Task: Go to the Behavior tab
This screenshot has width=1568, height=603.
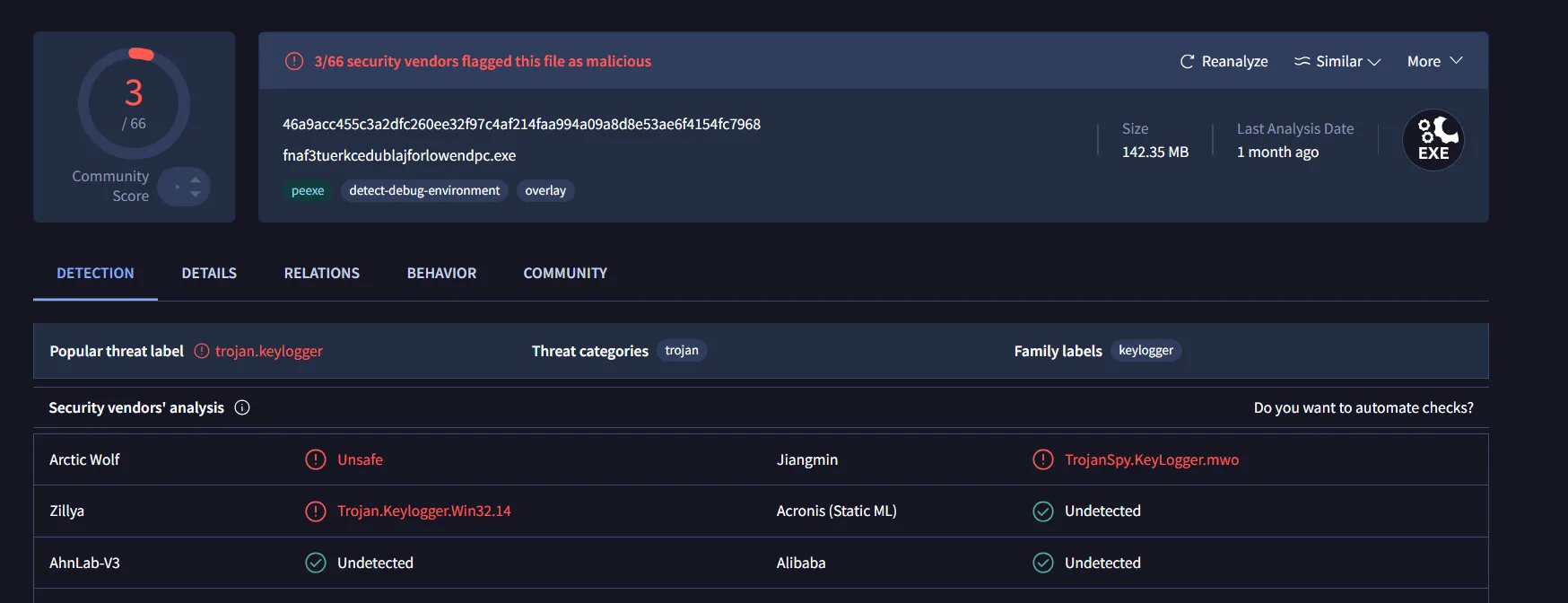Action: [441, 274]
